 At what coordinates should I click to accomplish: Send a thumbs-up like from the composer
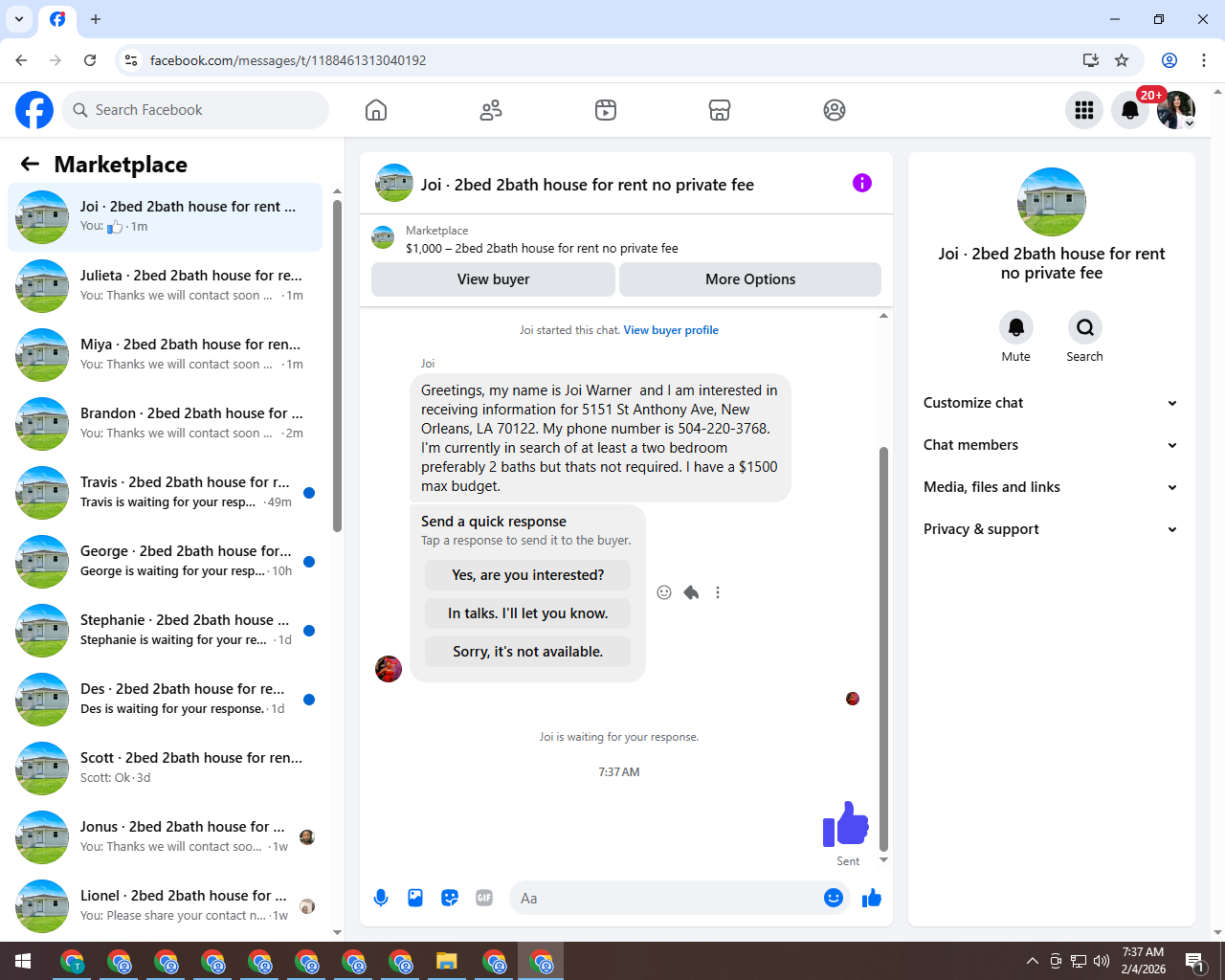[872, 898]
